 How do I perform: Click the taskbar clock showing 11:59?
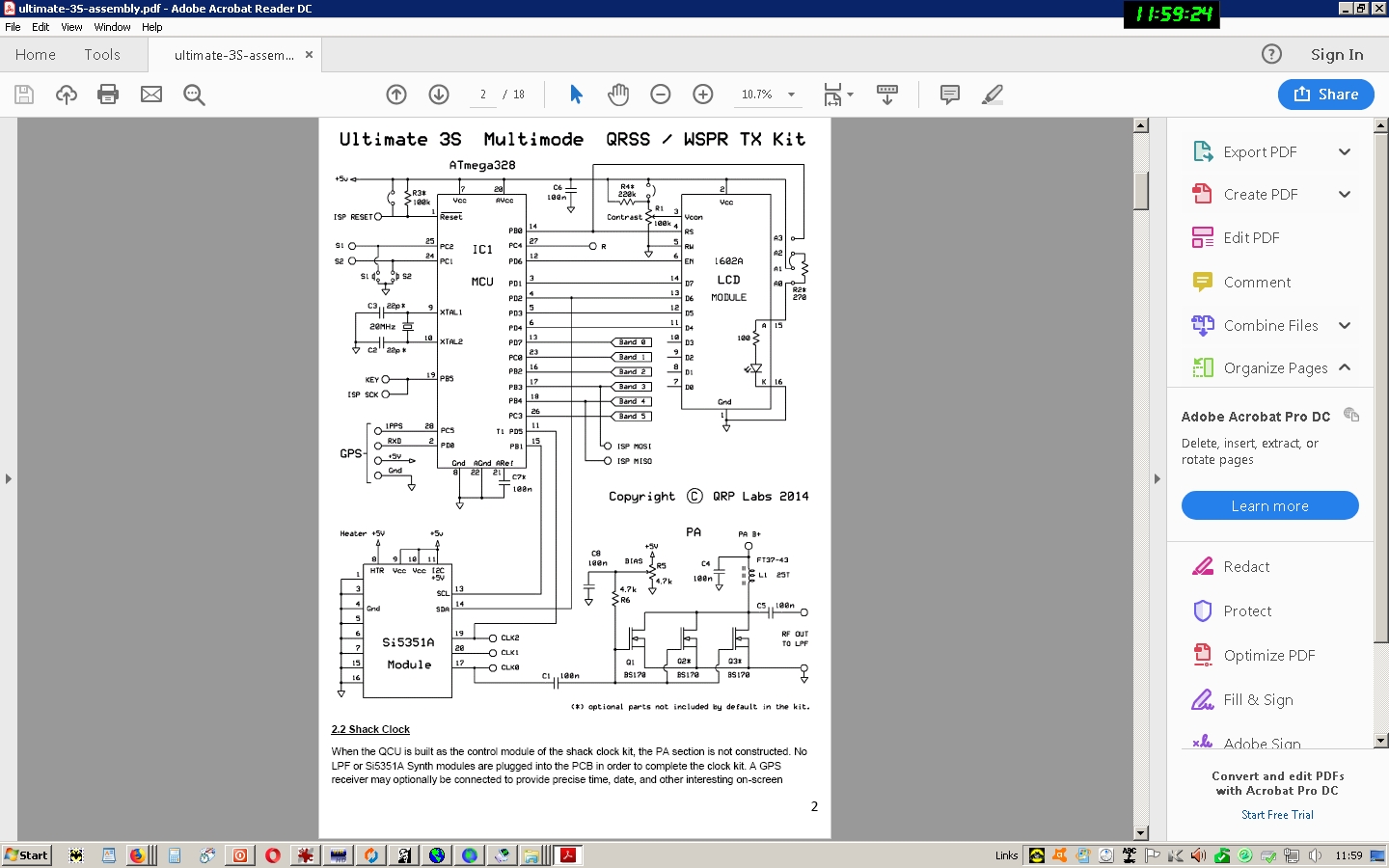point(1348,855)
